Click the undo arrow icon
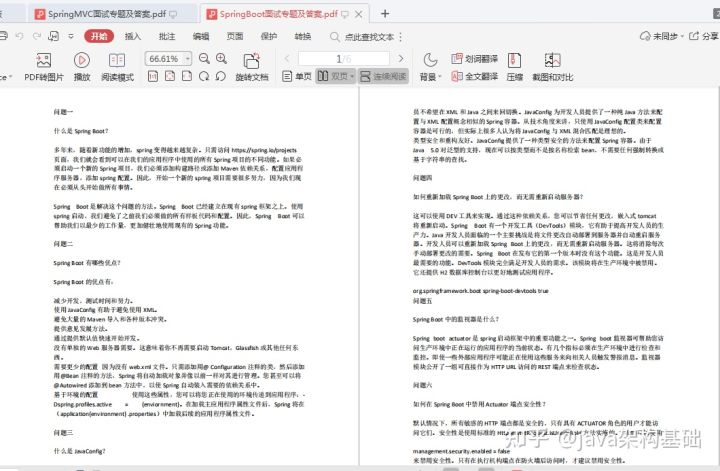720x471 pixels. [19, 36]
